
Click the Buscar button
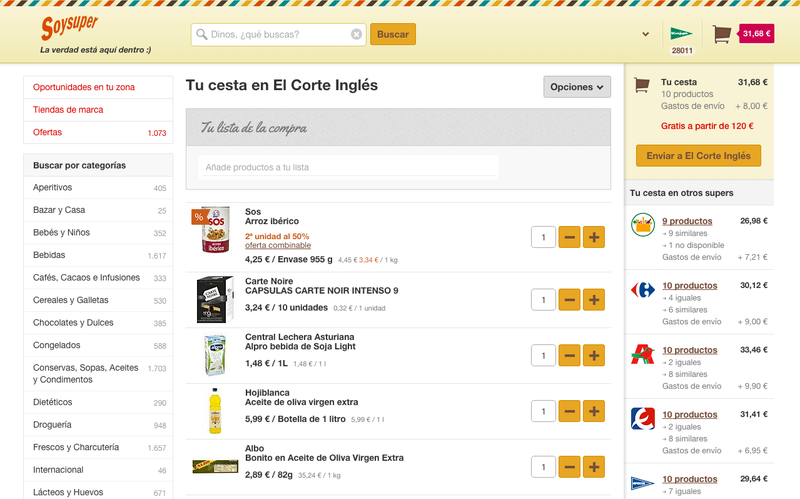(393, 34)
